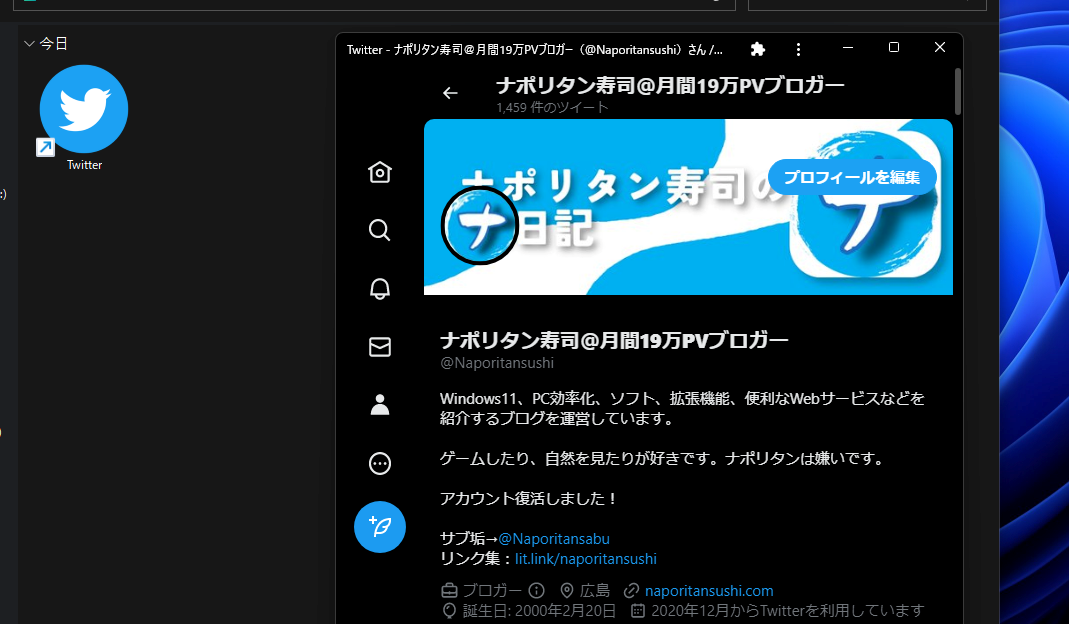
Task: Open Twitter Home from sidebar
Action: coord(380,172)
